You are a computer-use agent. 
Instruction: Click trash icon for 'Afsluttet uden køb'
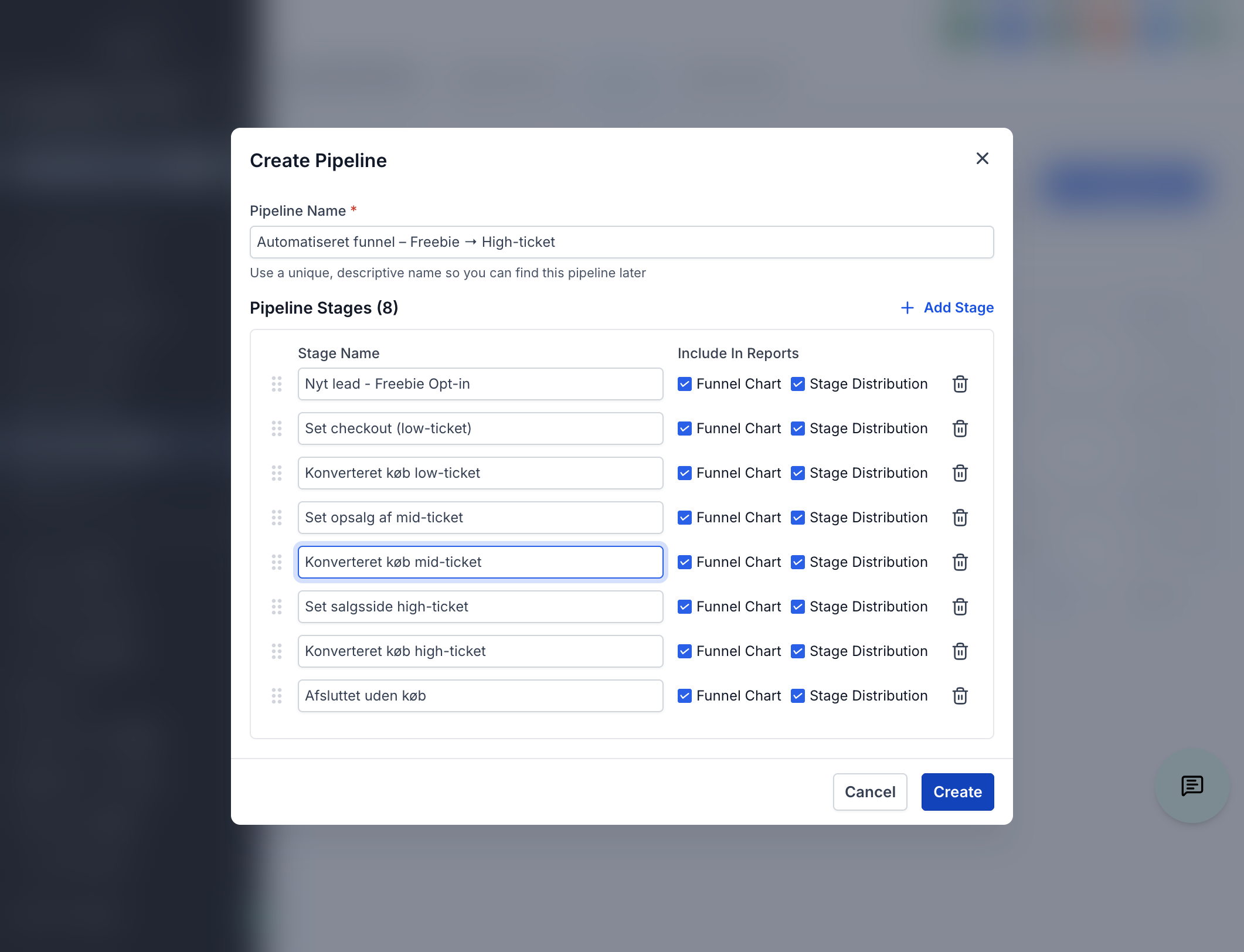960,696
